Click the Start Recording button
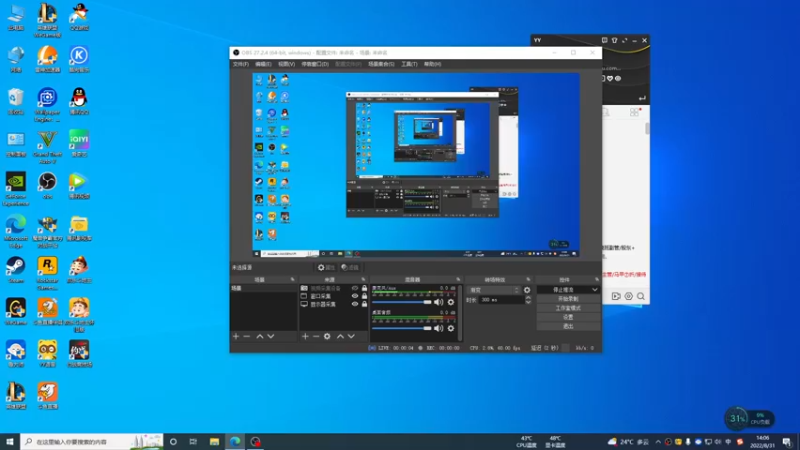The image size is (800, 450). [x=568, y=299]
